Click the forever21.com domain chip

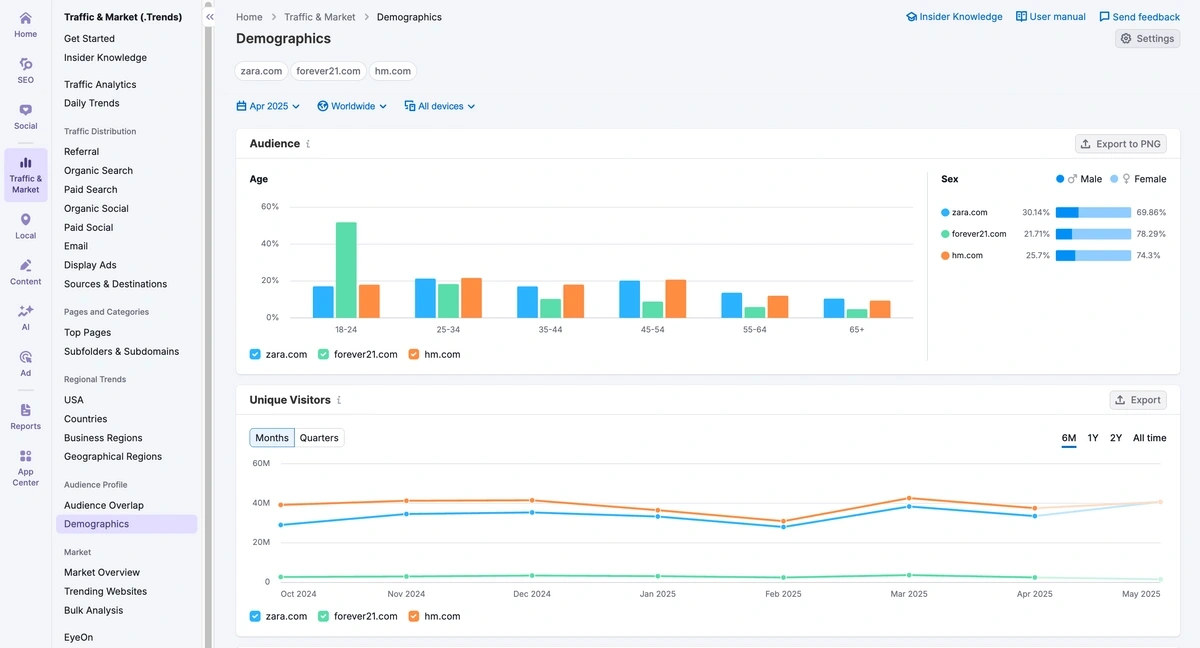[328, 71]
